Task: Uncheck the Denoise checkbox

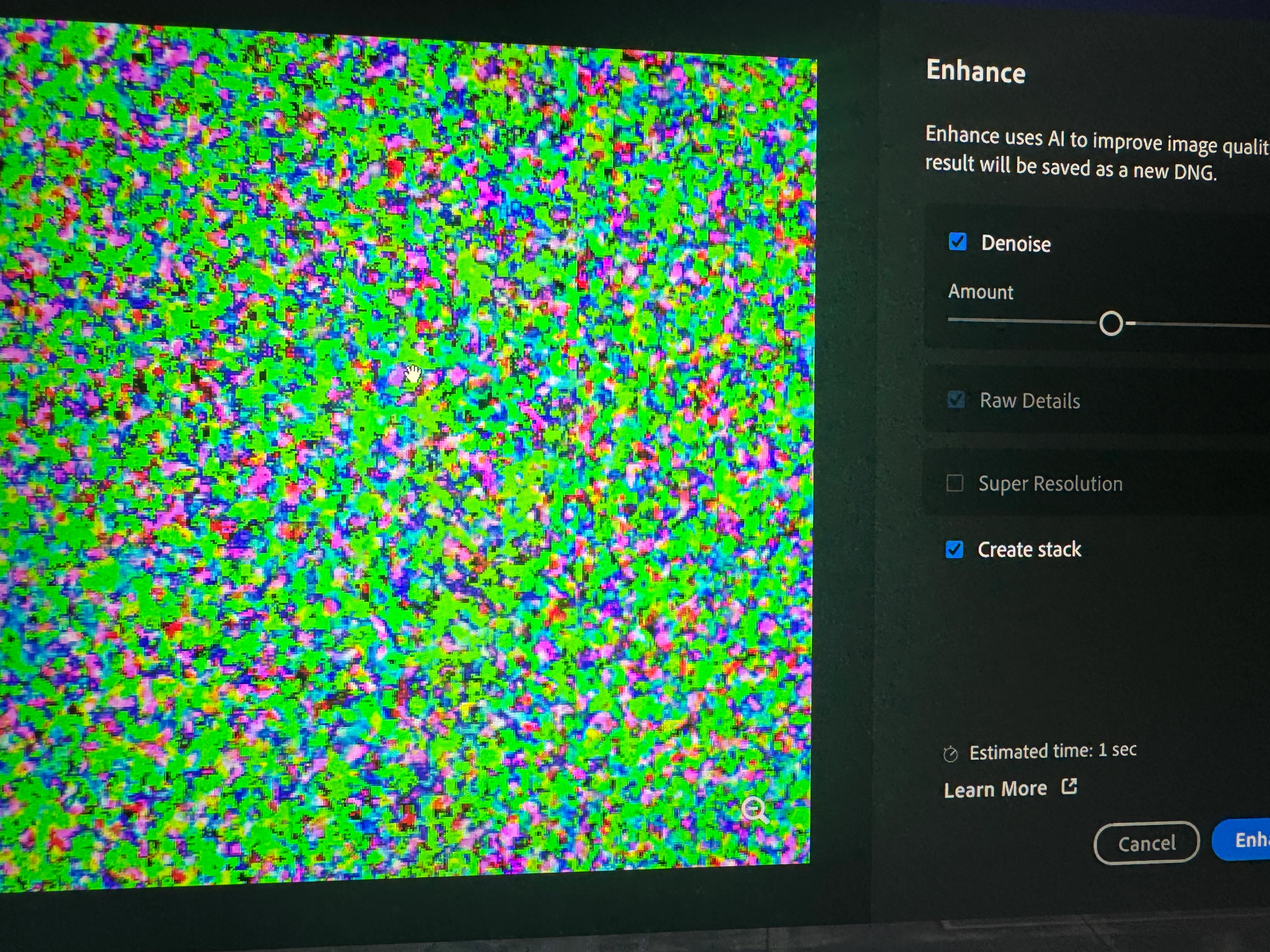Action: tap(958, 241)
